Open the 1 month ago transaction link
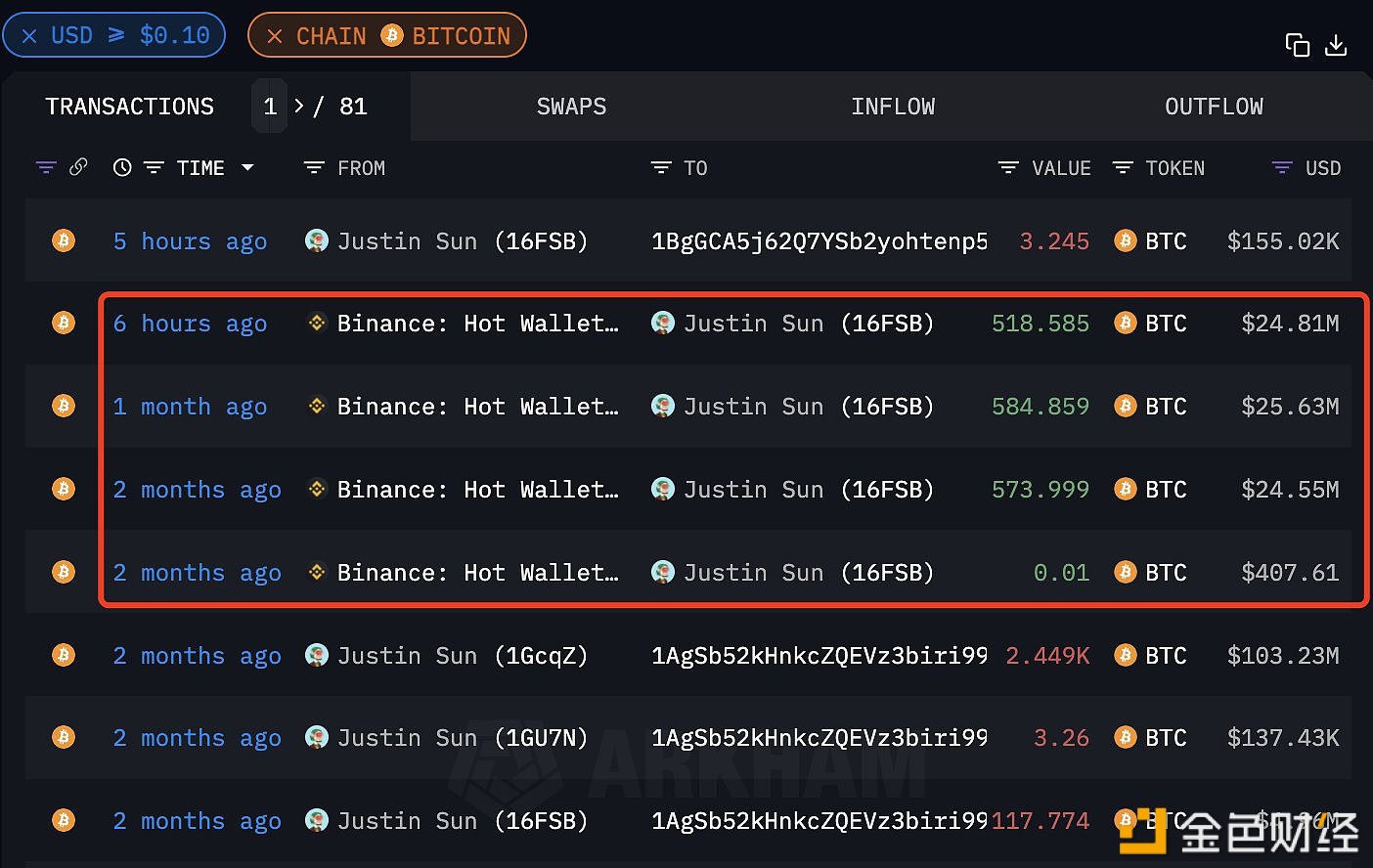 (190, 407)
